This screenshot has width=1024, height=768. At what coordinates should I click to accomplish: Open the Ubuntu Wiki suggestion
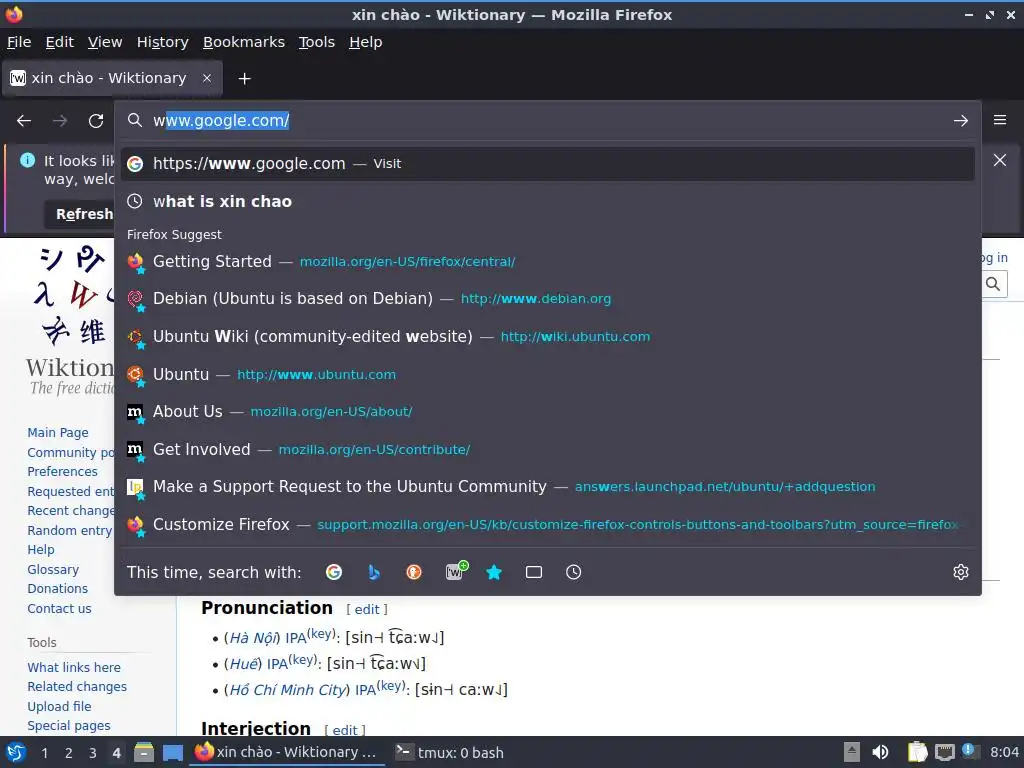547,337
